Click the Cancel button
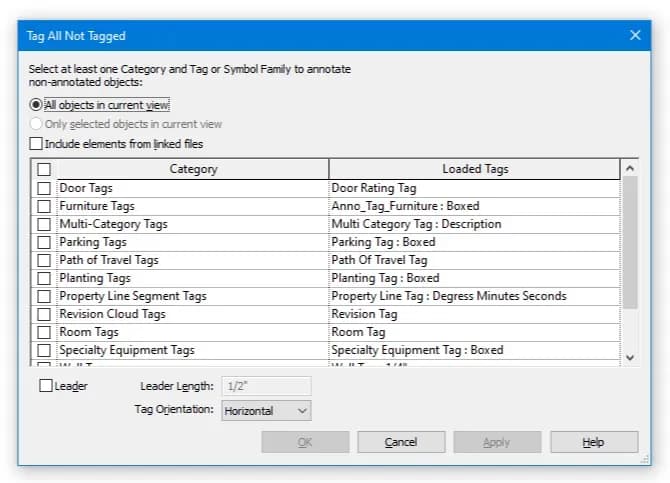670x483 pixels. [x=401, y=442]
